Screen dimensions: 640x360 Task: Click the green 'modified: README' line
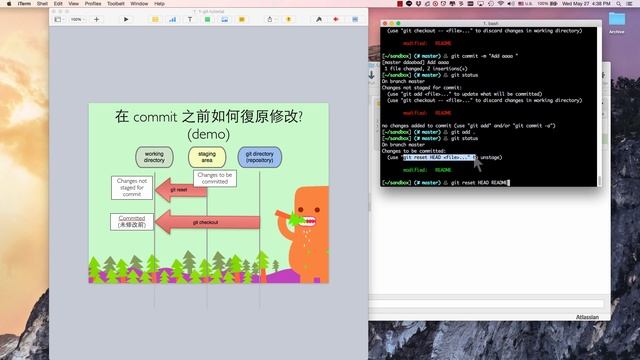point(427,170)
